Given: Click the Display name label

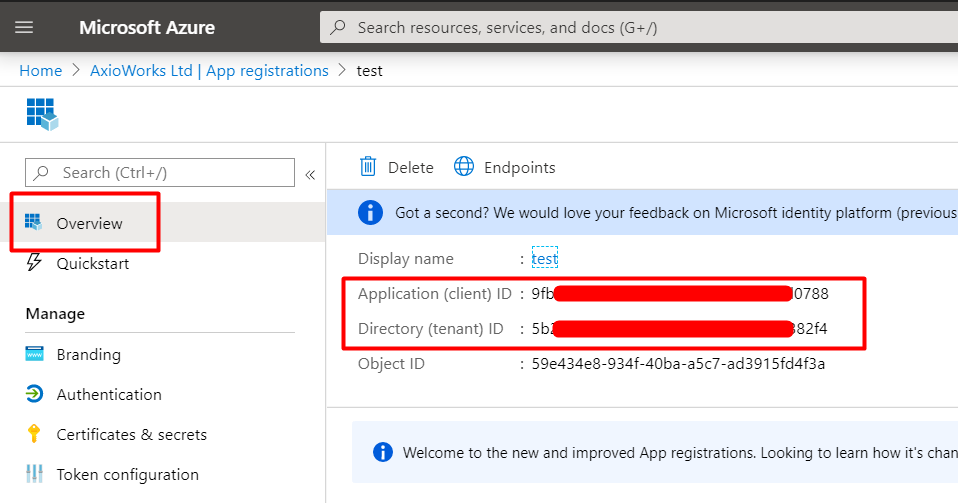Looking at the screenshot, I should [x=406, y=259].
